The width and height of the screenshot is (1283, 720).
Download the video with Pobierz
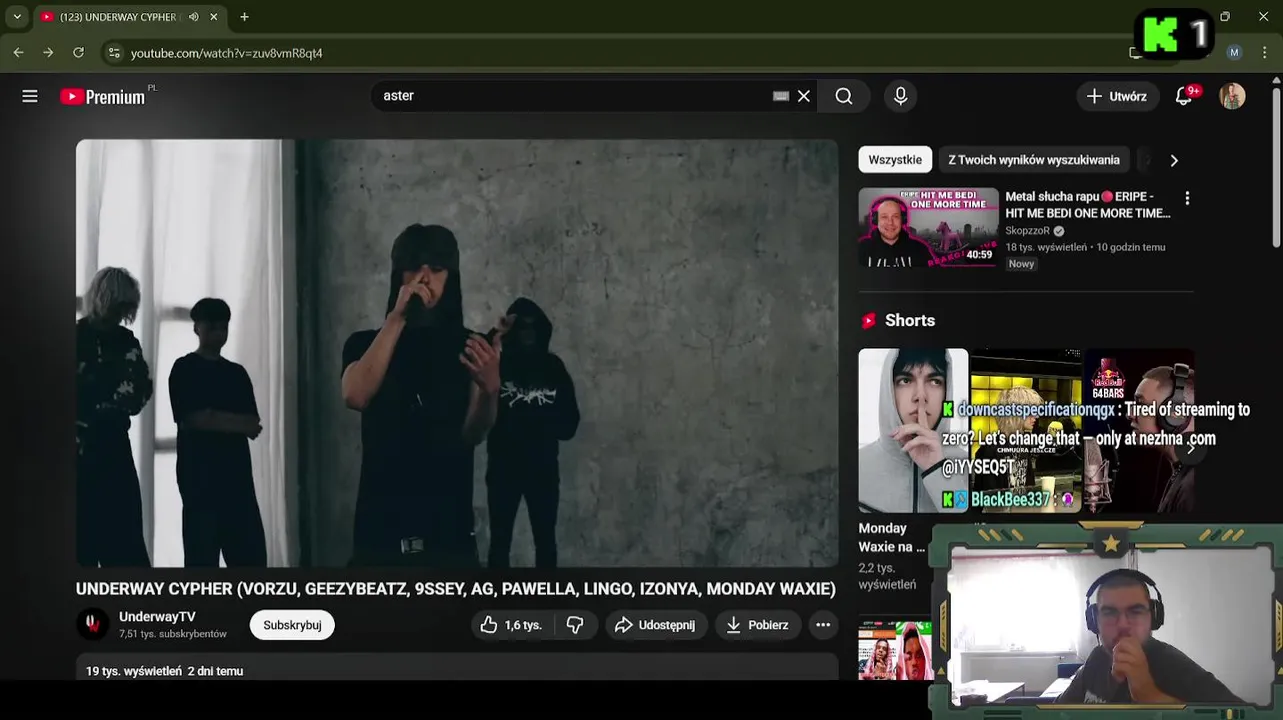(x=758, y=625)
